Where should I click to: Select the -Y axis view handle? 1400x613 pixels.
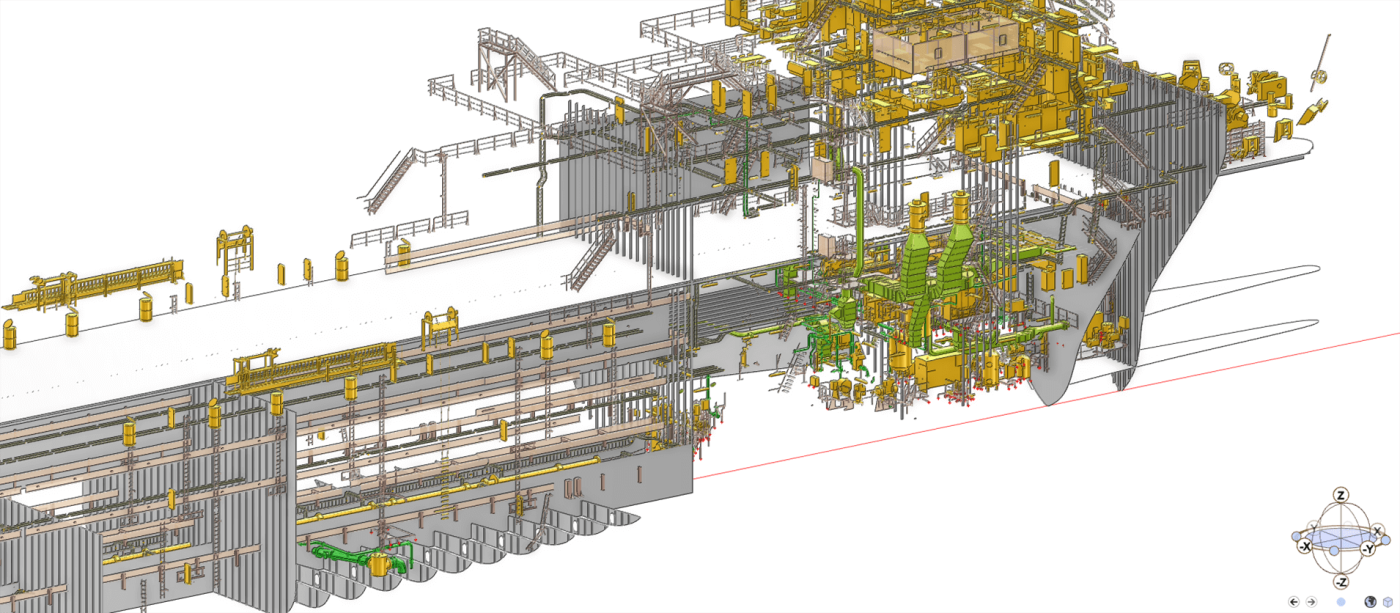pyautogui.click(x=1368, y=549)
